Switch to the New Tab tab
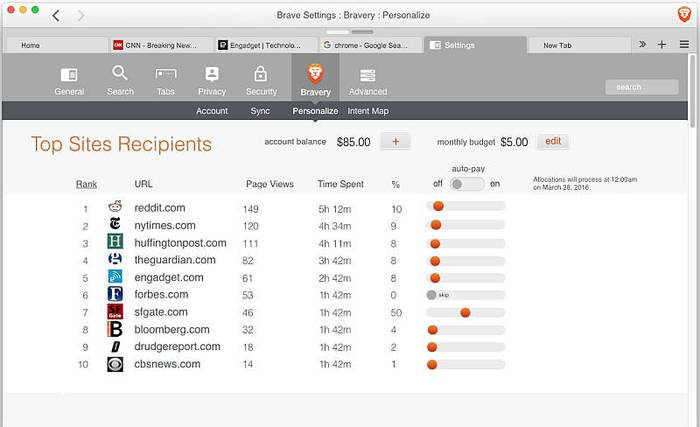This screenshot has width=700, height=427. click(x=579, y=45)
